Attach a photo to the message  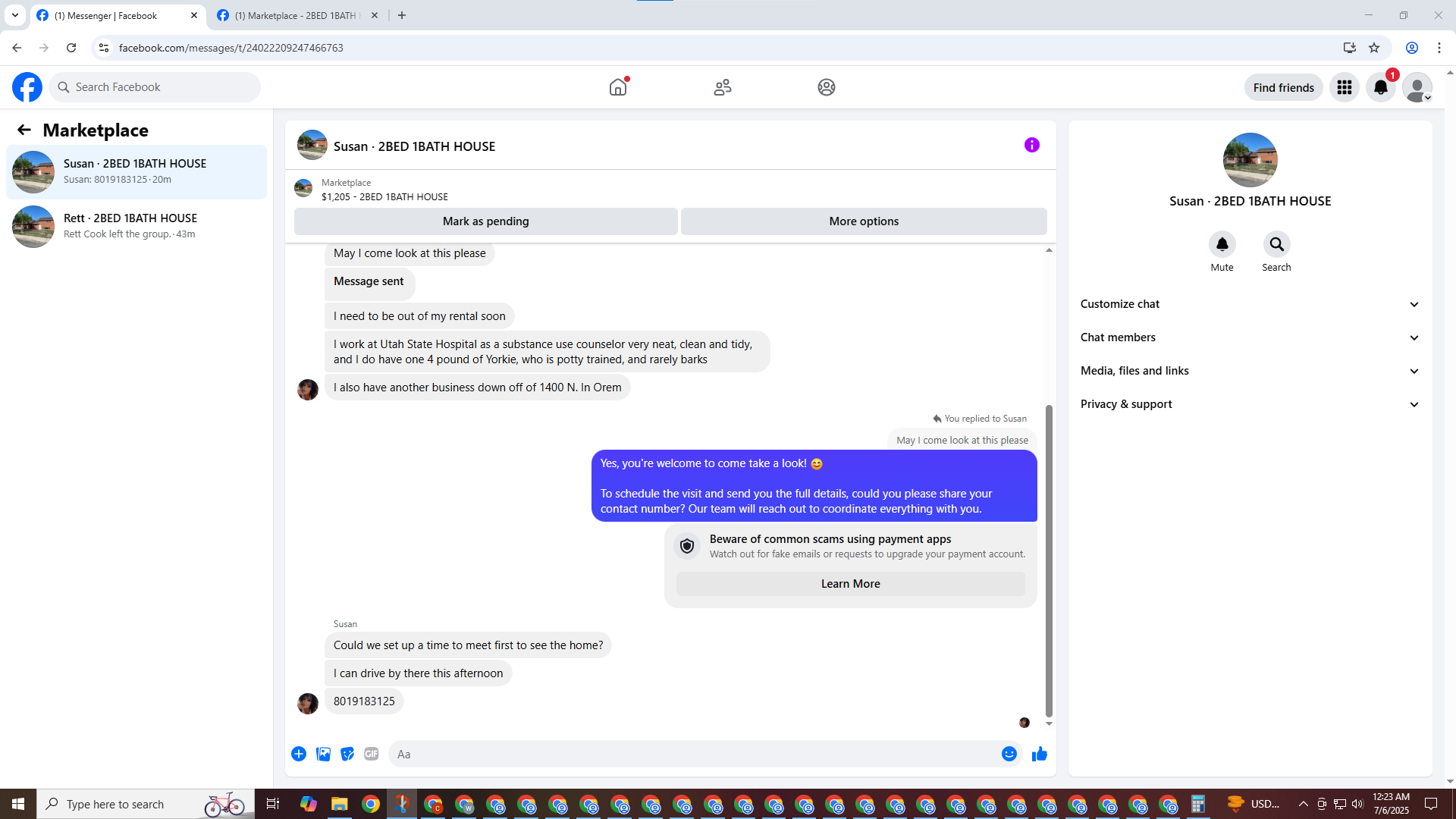(323, 754)
